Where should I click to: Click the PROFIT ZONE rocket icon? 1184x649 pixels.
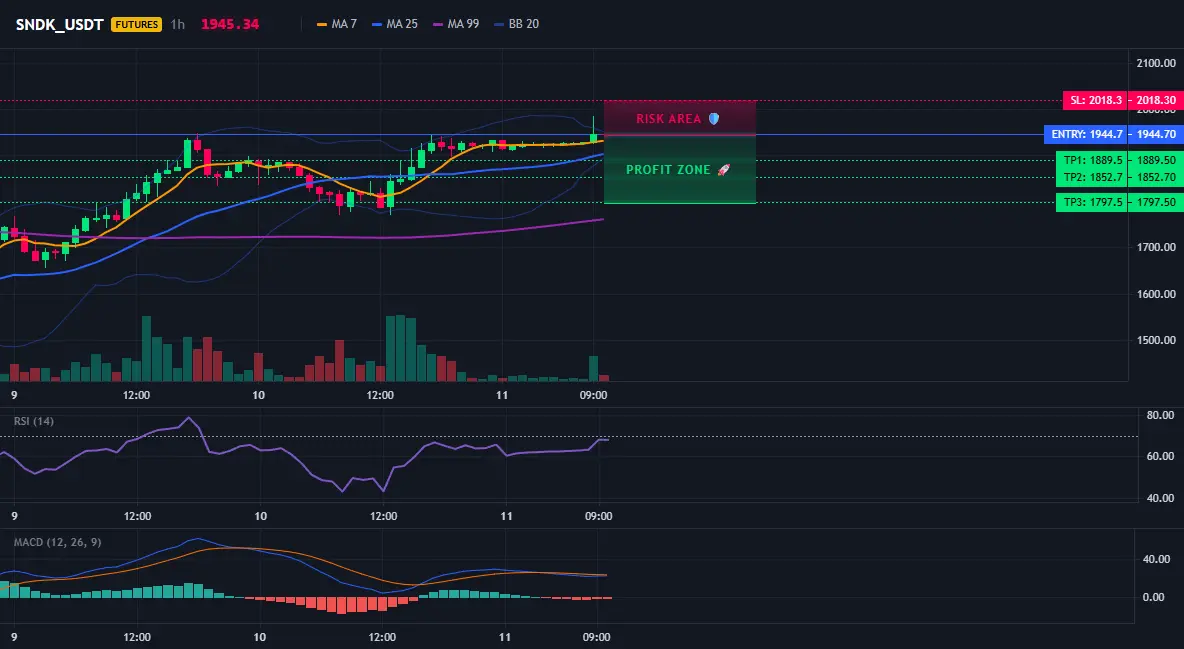pos(723,170)
